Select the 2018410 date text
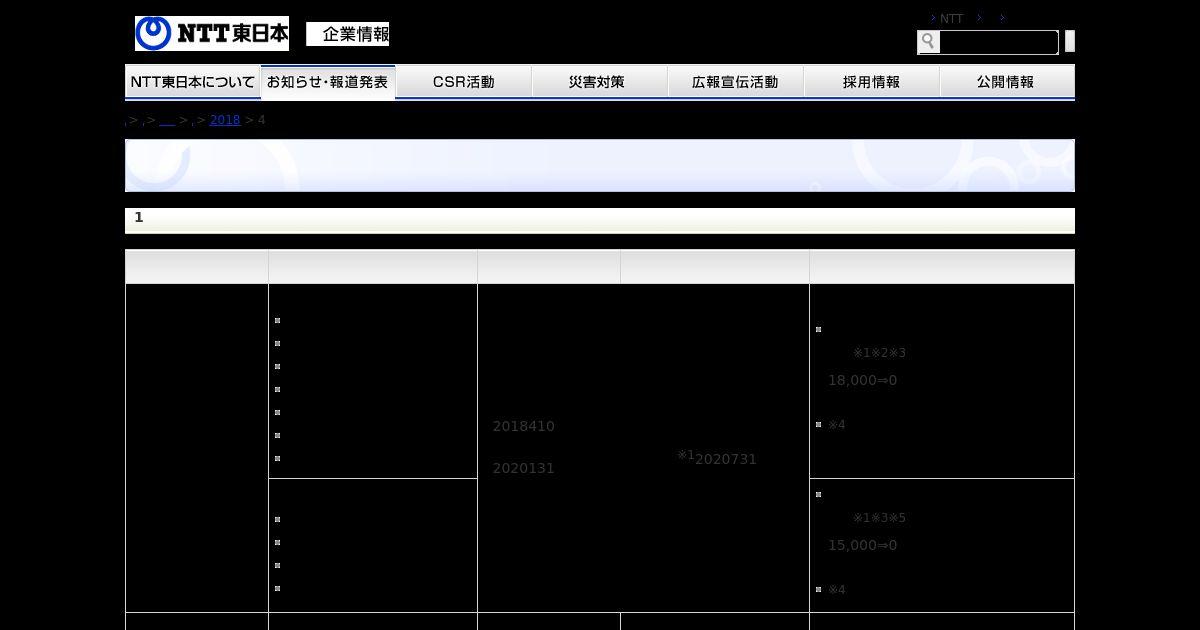 point(523,426)
